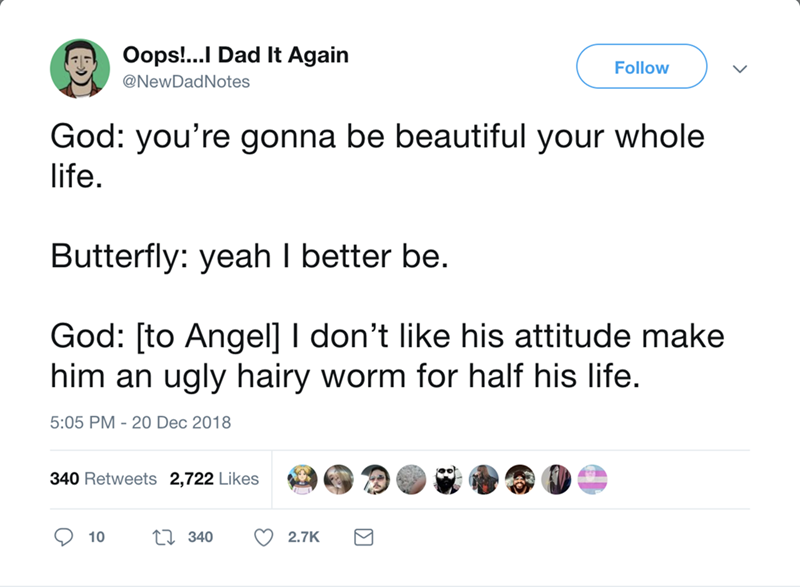Select the black-bearded avatar on white background
The image size is (800, 587).
click(x=448, y=479)
